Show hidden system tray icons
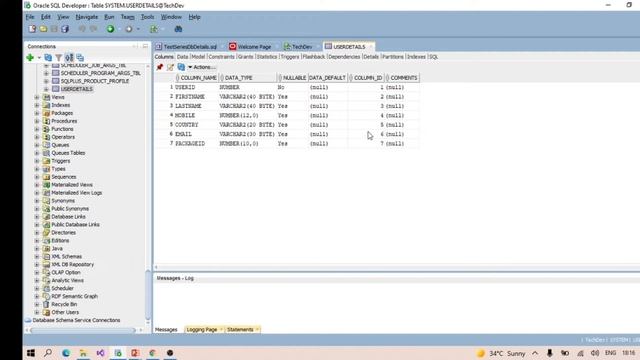The height and width of the screenshot is (360, 640). 535,353
